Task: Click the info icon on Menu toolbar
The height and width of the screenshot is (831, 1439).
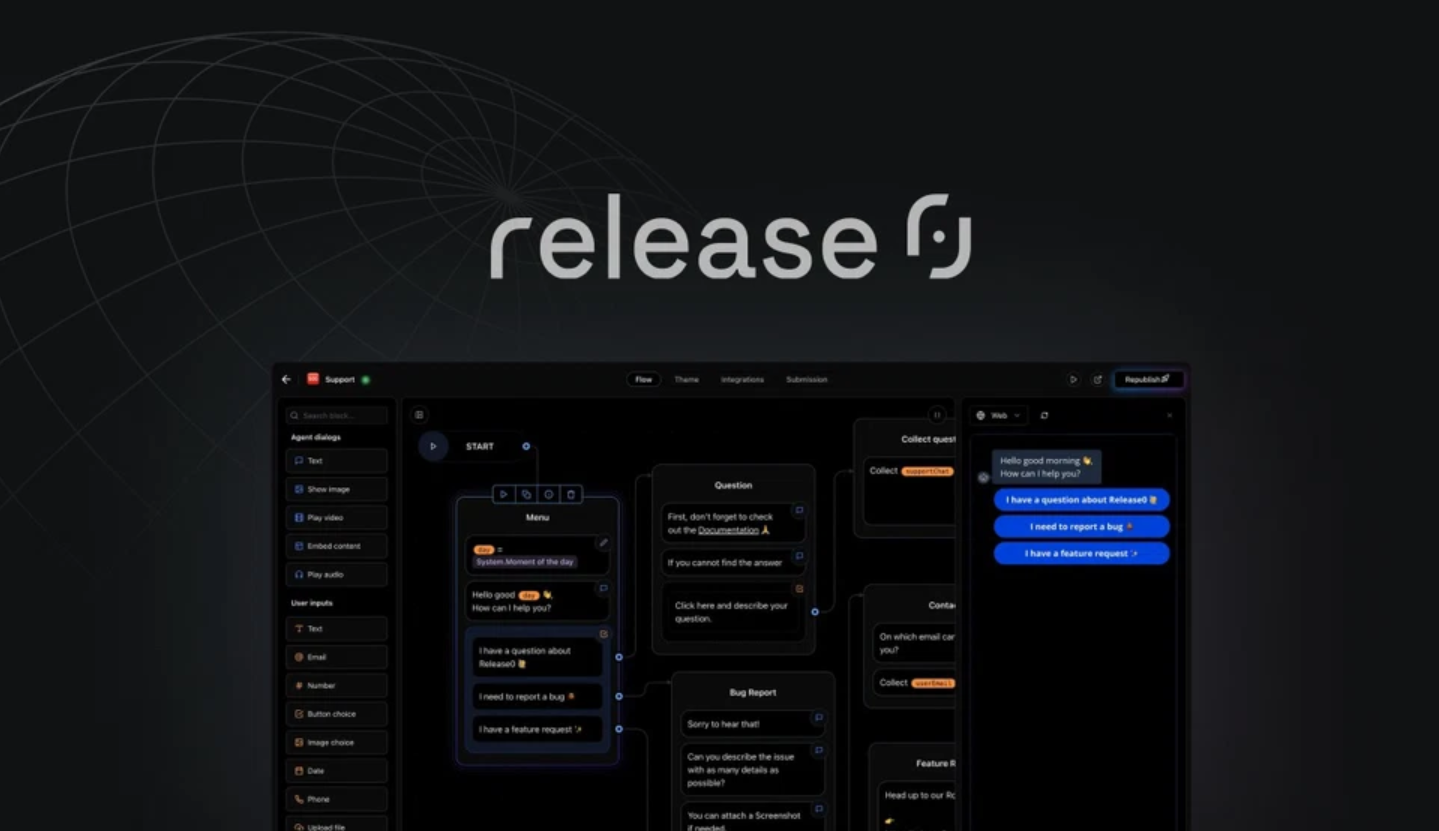Action: point(548,494)
